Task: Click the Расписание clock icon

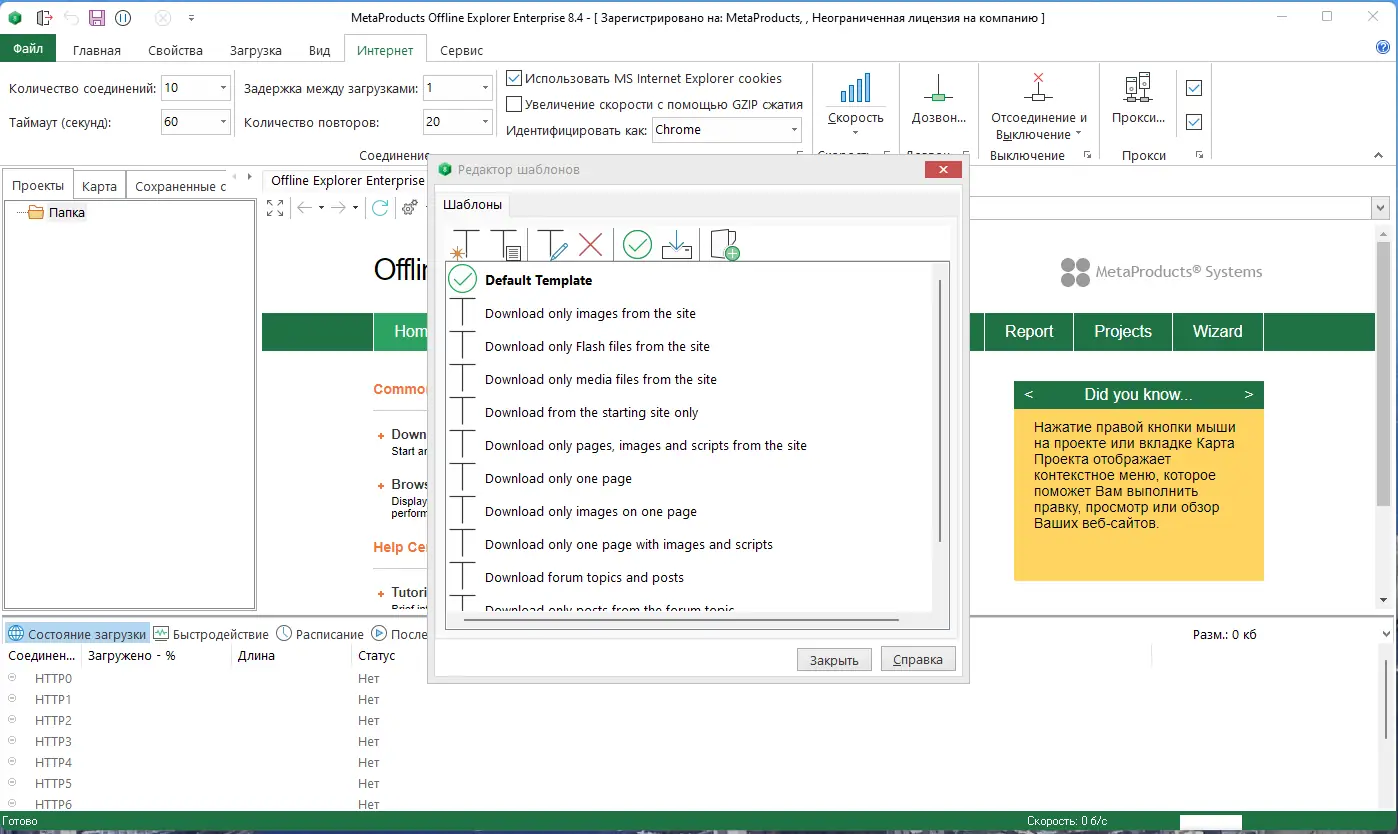Action: 284,633
